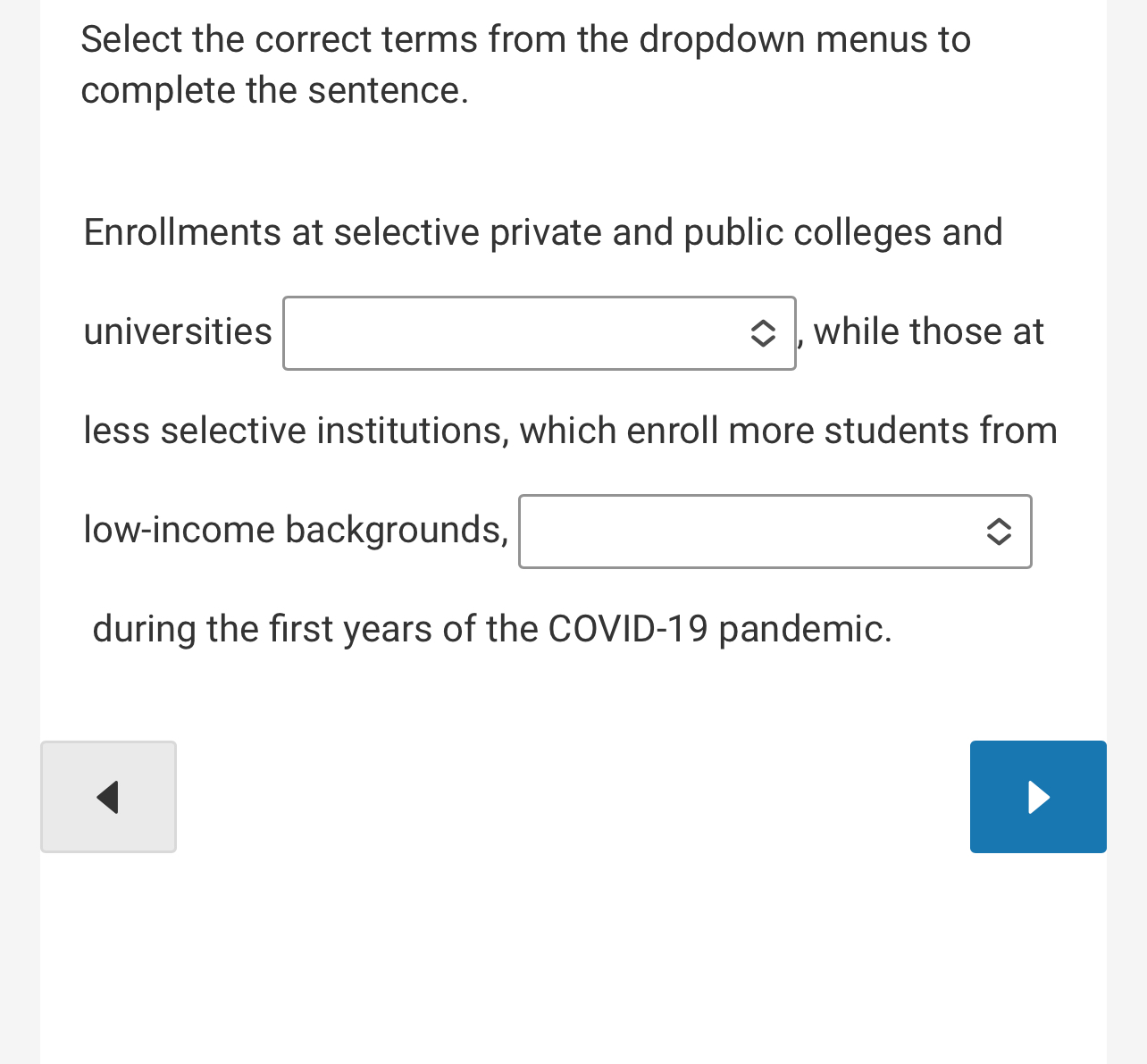Click the up-down arrows in the low-income backgrounds dropdown
The width and height of the screenshot is (1147, 1064).
click(x=1000, y=532)
